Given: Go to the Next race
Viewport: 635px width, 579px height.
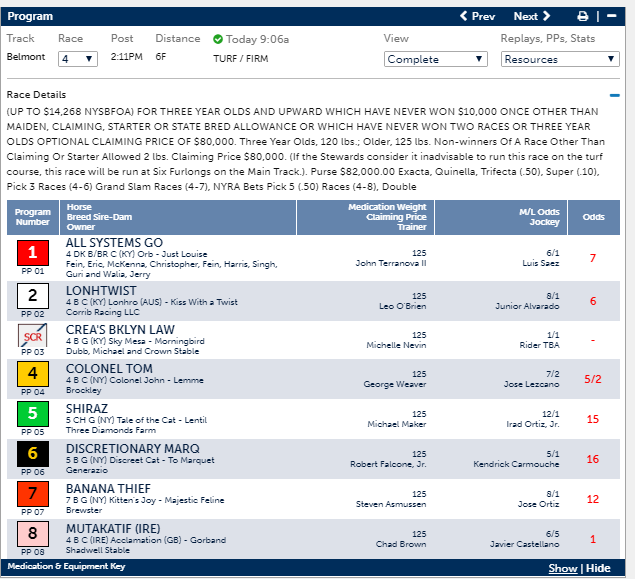Looking at the screenshot, I should tap(532, 16).
